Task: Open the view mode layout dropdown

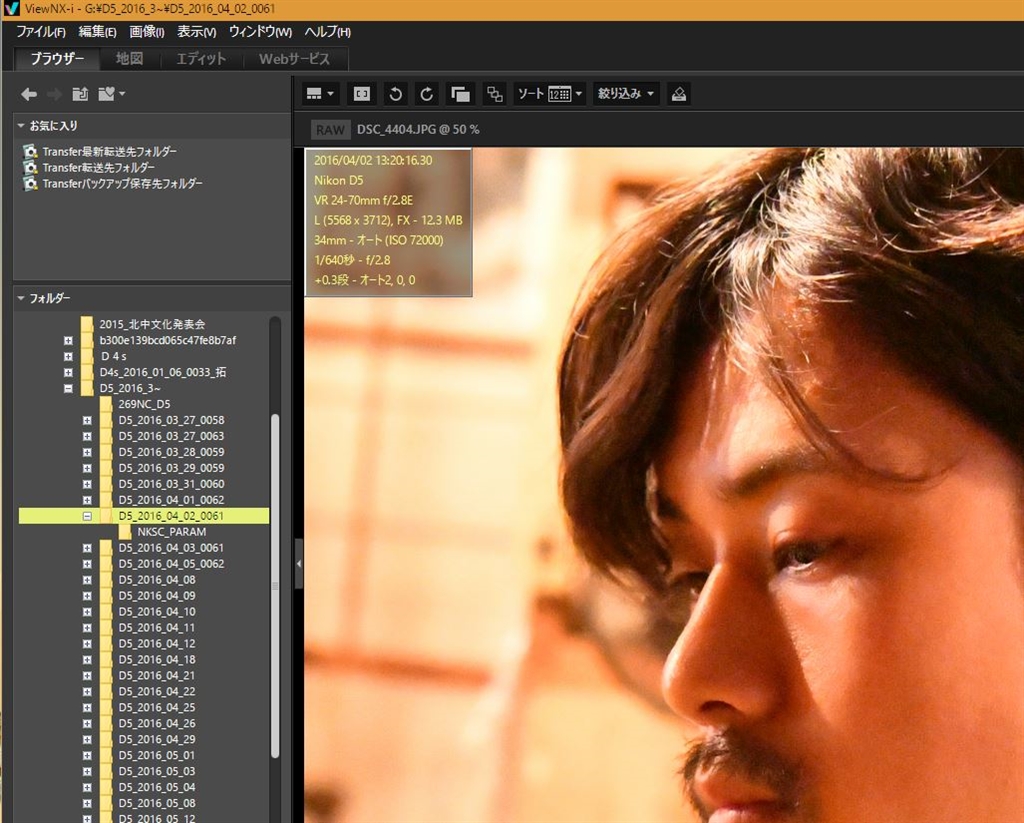Action: 320,94
